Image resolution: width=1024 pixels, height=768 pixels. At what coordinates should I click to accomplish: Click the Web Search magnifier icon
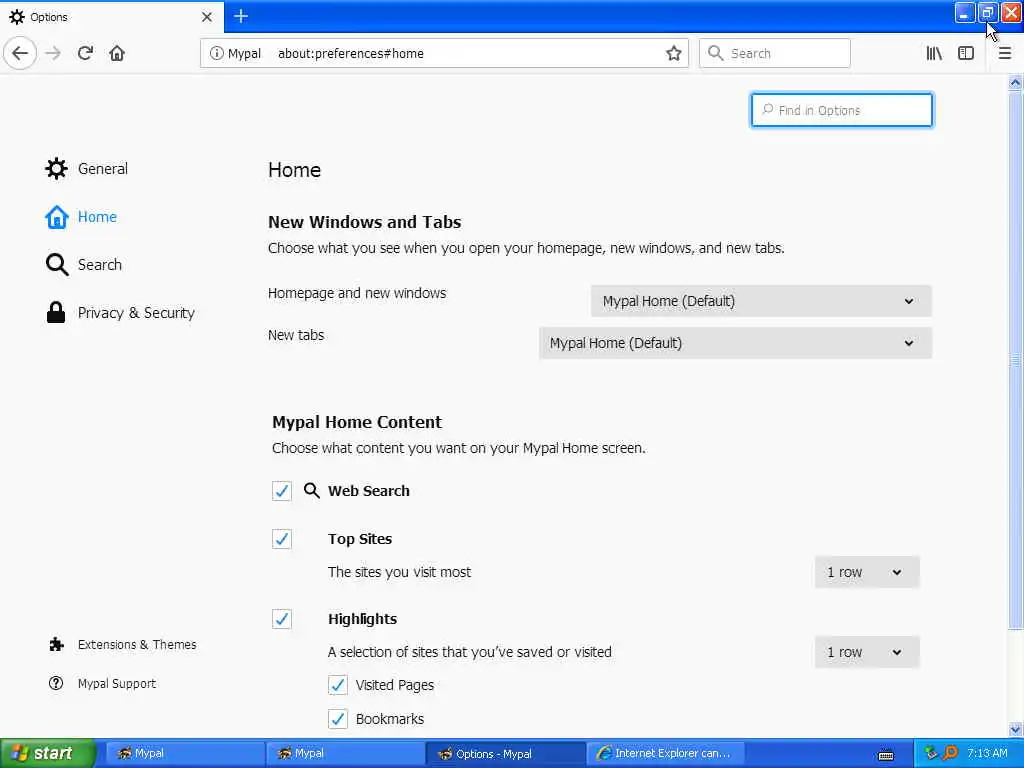point(312,490)
